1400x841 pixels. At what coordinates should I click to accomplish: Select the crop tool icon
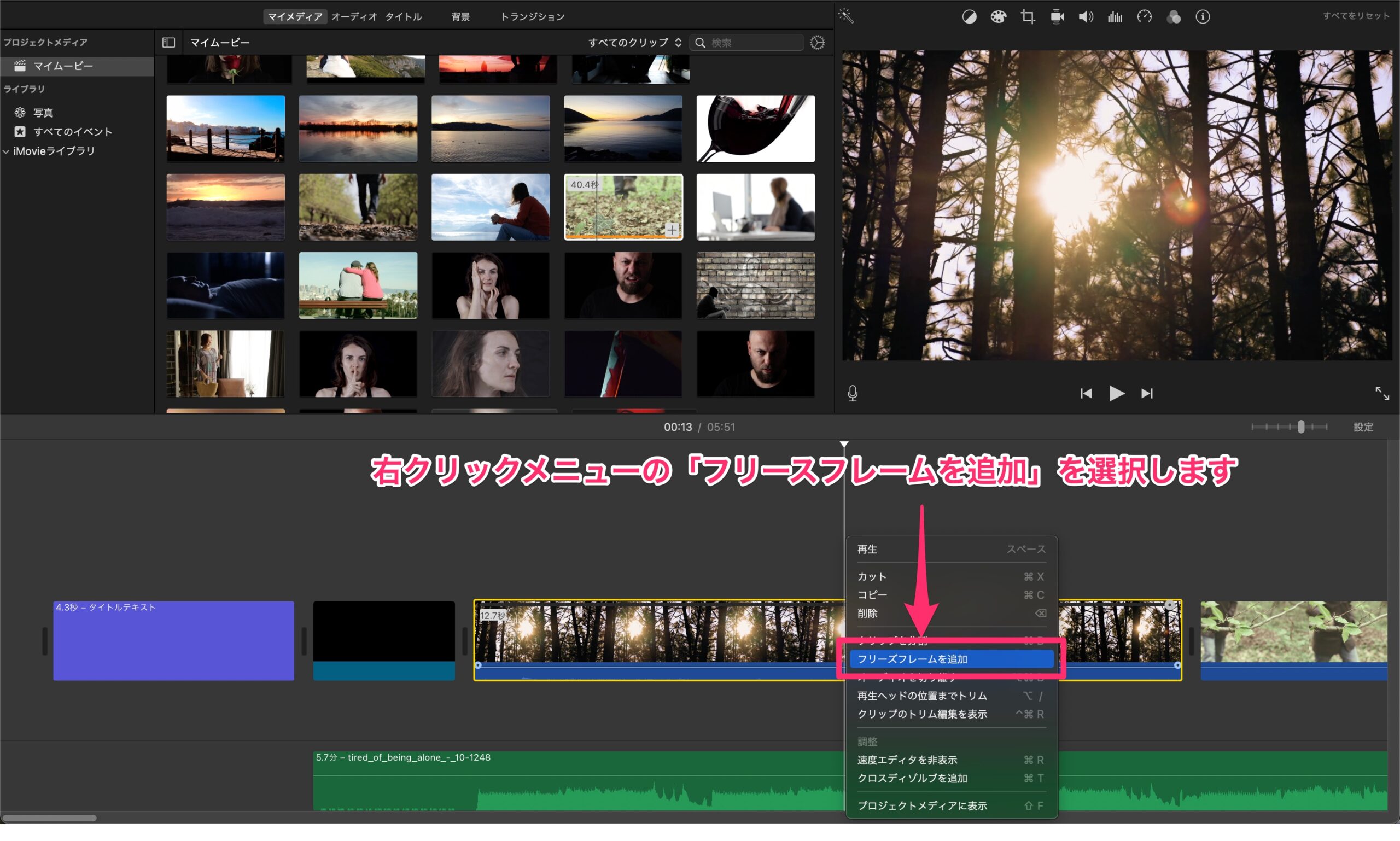click(1028, 17)
